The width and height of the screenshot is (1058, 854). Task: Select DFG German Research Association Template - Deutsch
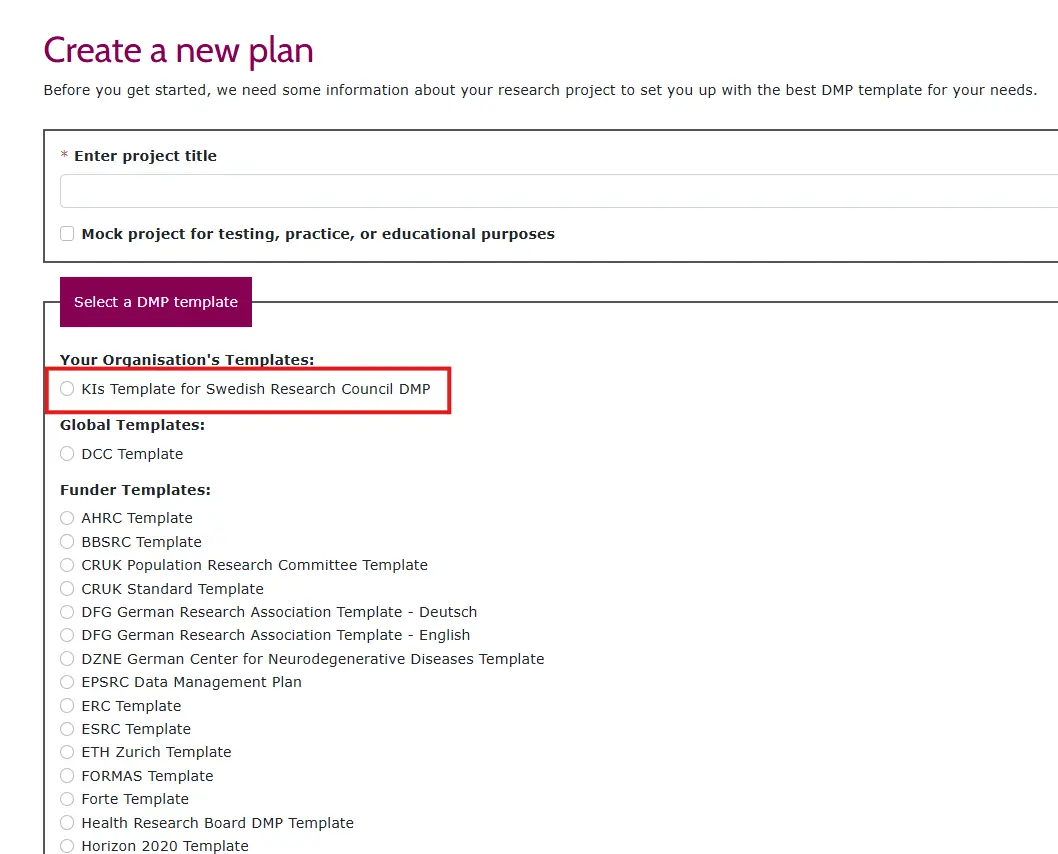(x=67, y=612)
